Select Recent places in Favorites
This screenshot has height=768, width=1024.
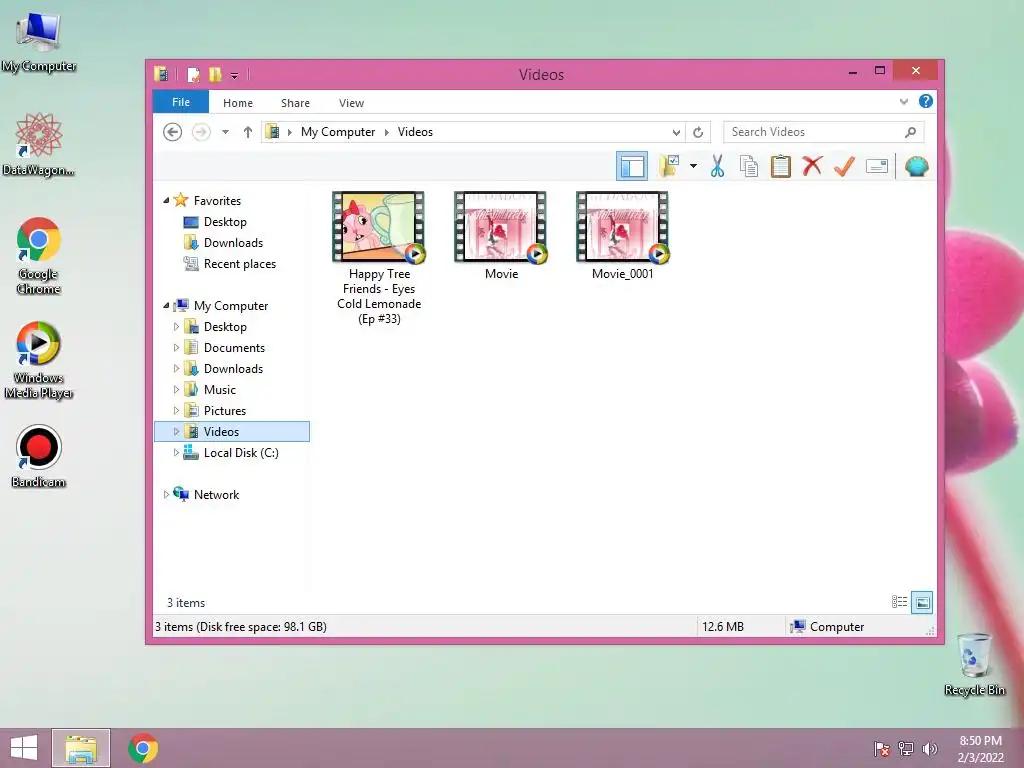pyautogui.click(x=240, y=264)
